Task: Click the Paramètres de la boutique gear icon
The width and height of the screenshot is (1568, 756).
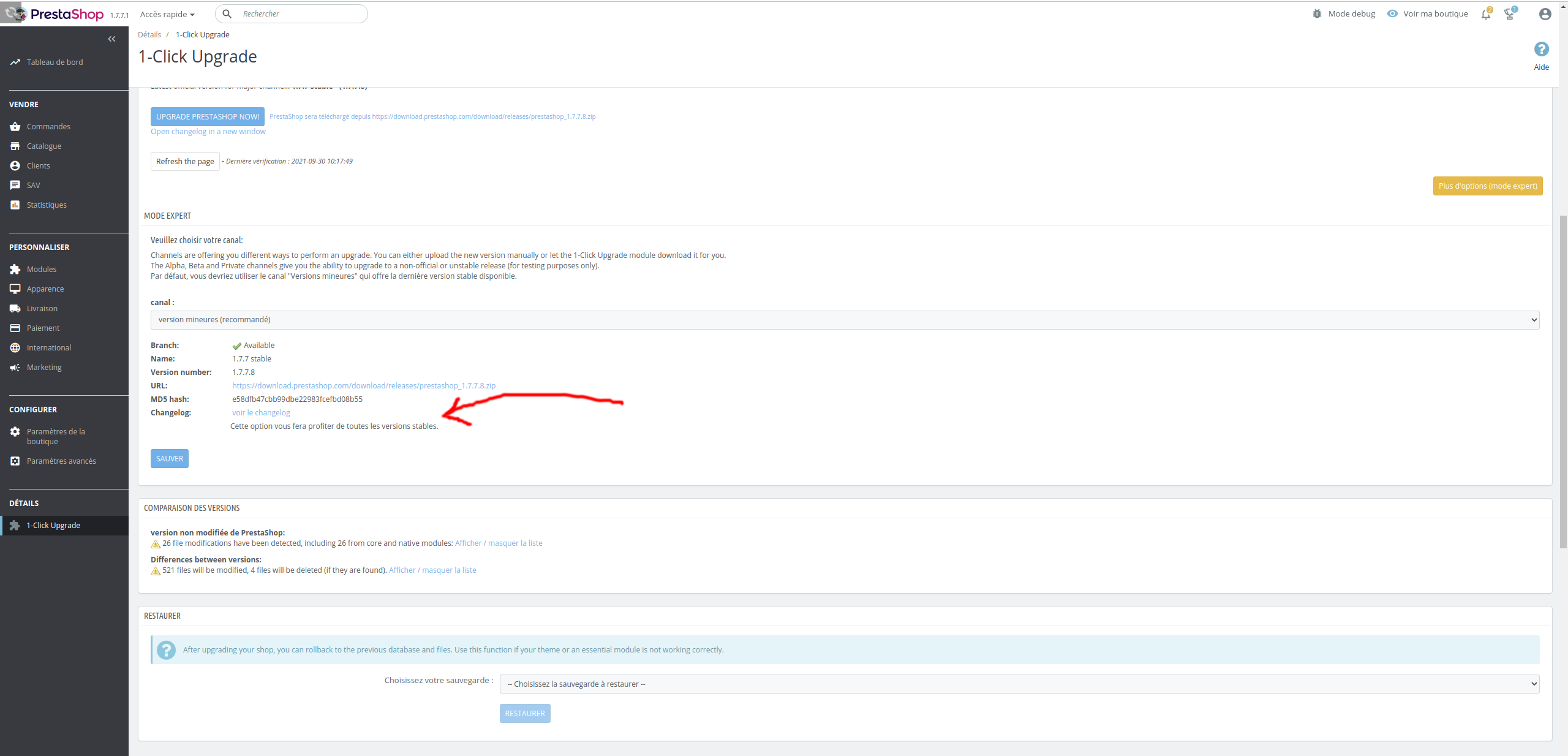Action: pyautogui.click(x=15, y=432)
